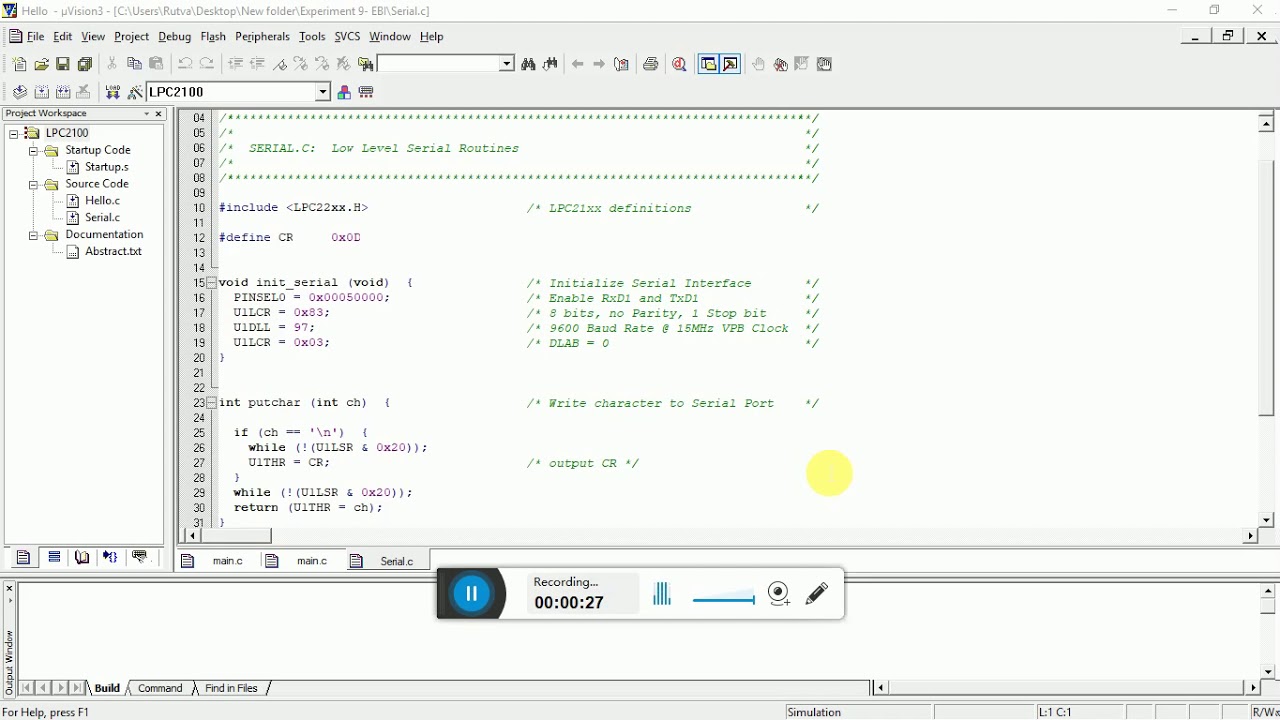
Task: Click the LOAD download to flash icon
Action: 112,92
